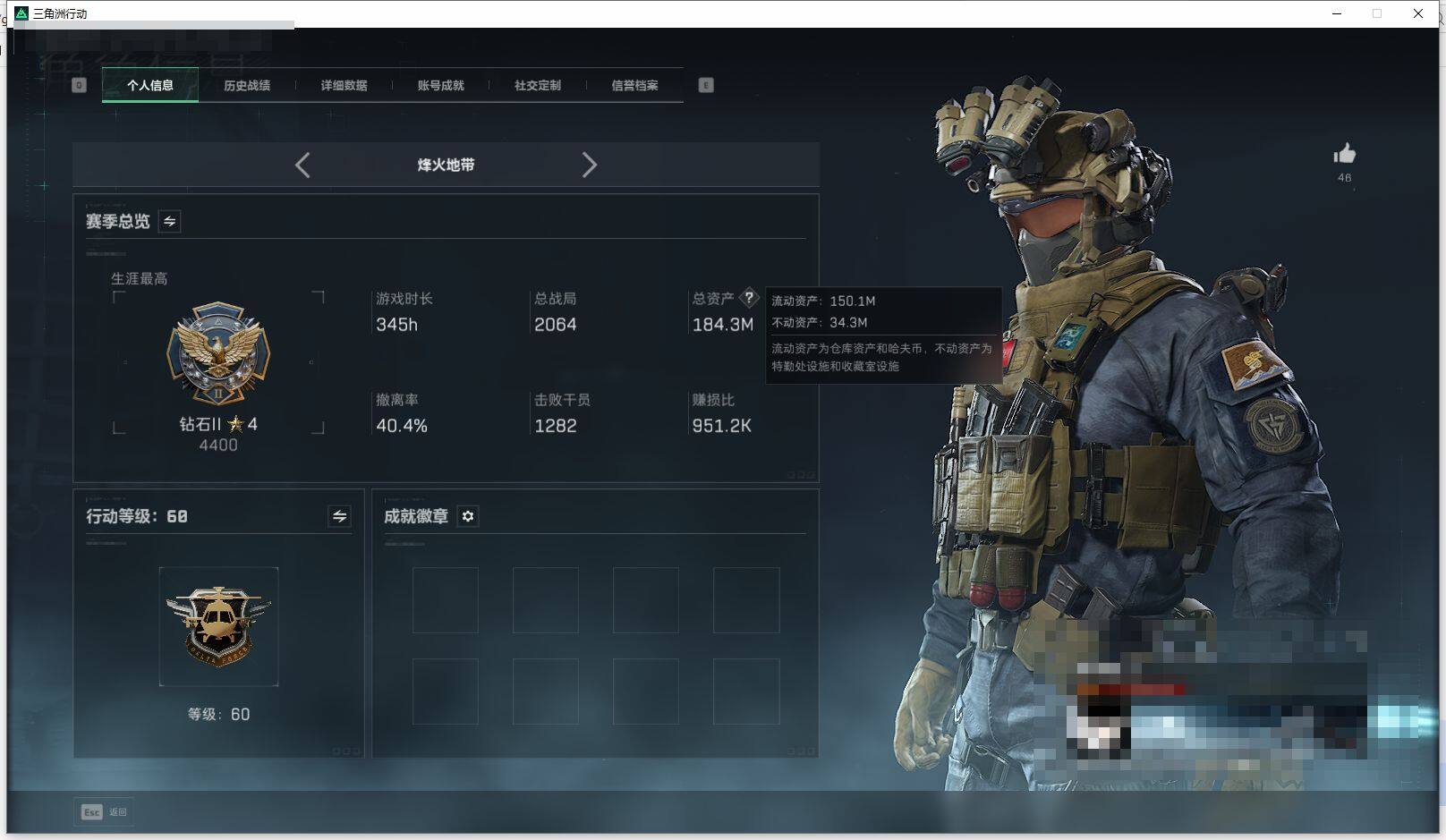The width and height of the screenshot is (1446, 840).
Task: Click the level 60 helicopter emblem
Action: pyautogui.click(x=218, y=626)
